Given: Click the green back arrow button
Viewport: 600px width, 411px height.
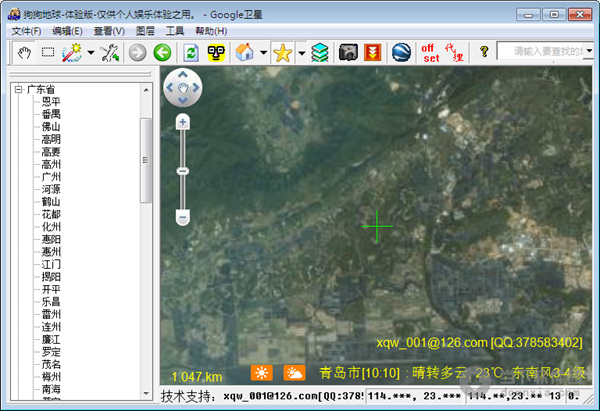Looking at the screenshot, I should click(x=162, y=52).
